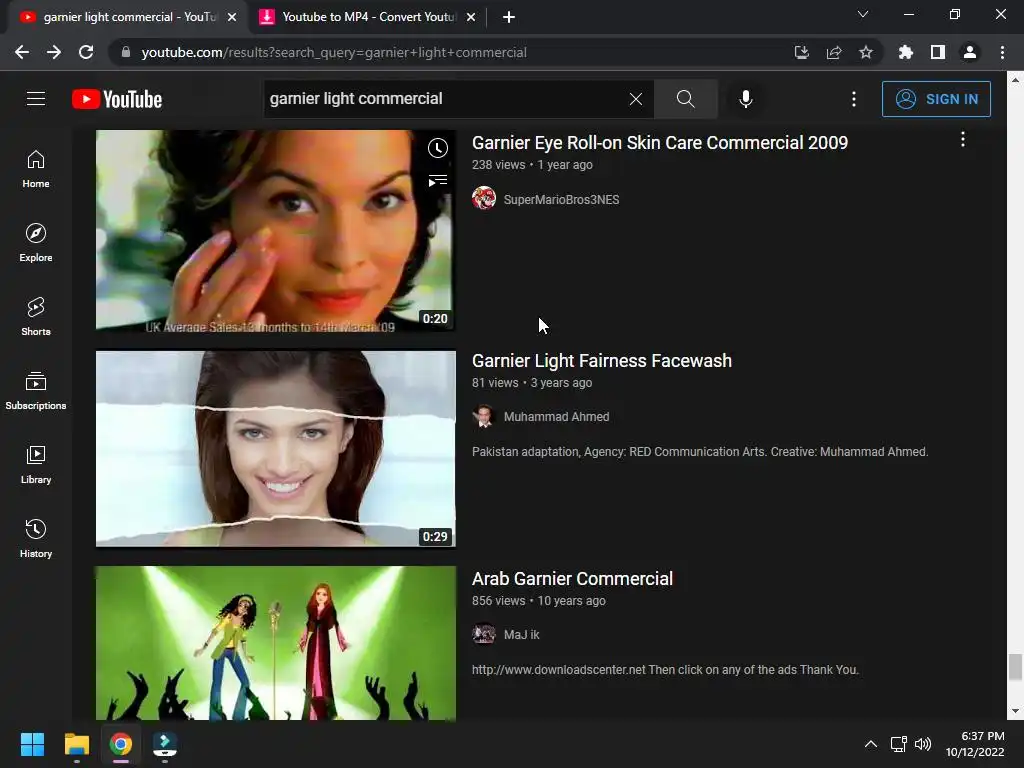Go forward in browser history
The height and width of the screenshot is (768, 1024).
(x=54, y=52)
